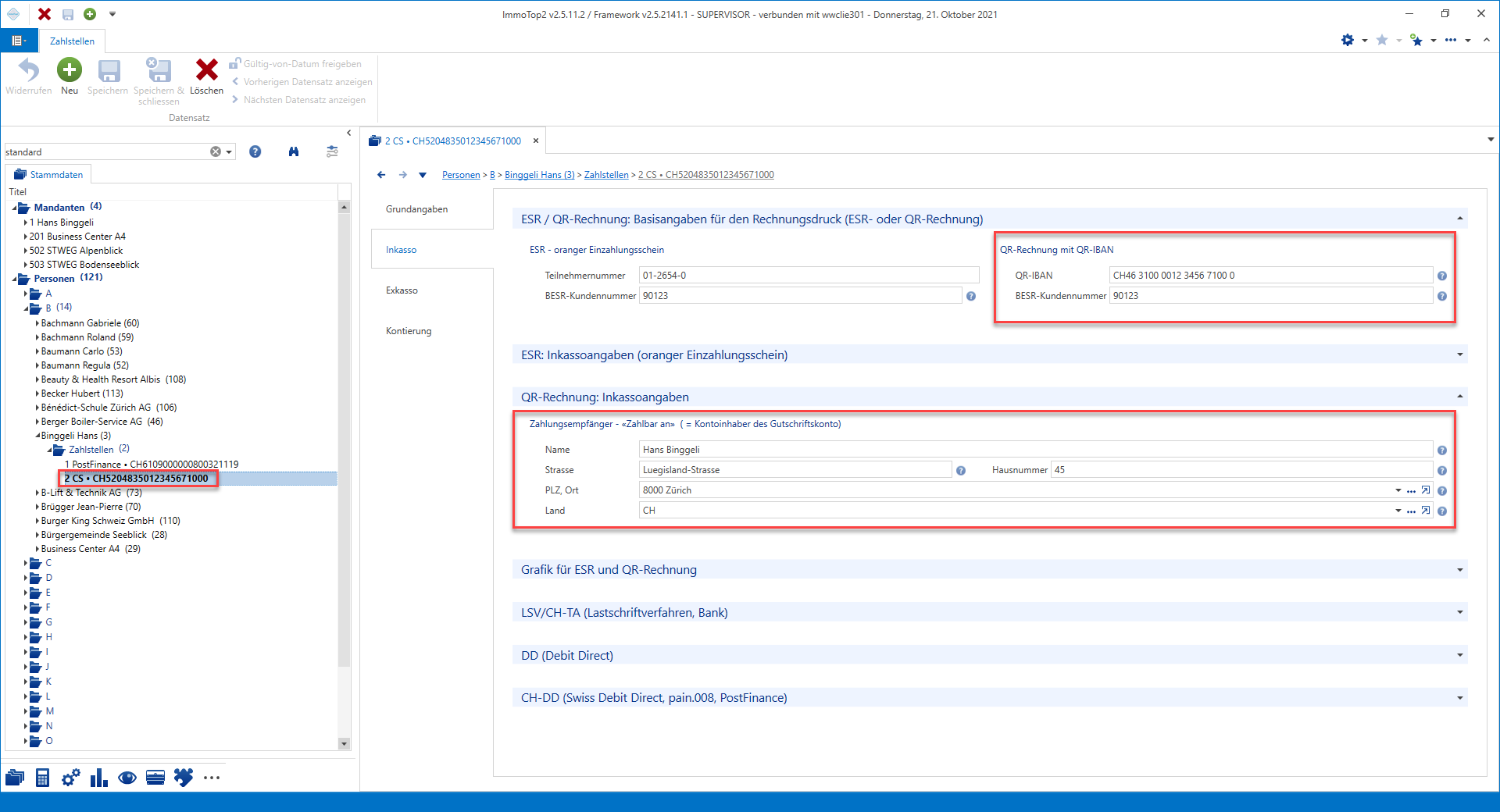The height and width of the screenshot is (812, 1500).
Task: Click the eye module icon
Action: (x=127, y=778)
